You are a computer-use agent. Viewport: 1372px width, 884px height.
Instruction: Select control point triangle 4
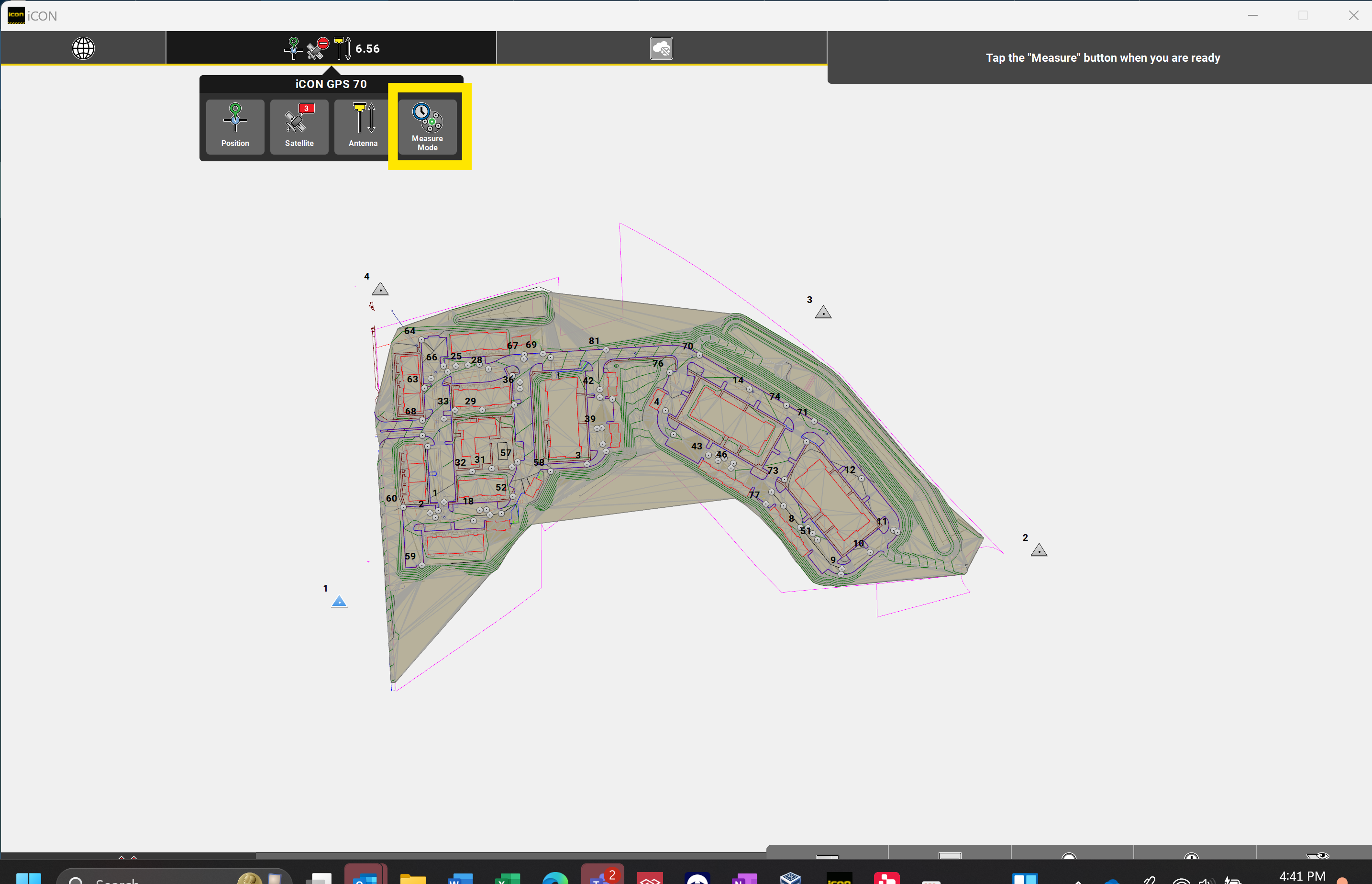[x=380, y=289]
